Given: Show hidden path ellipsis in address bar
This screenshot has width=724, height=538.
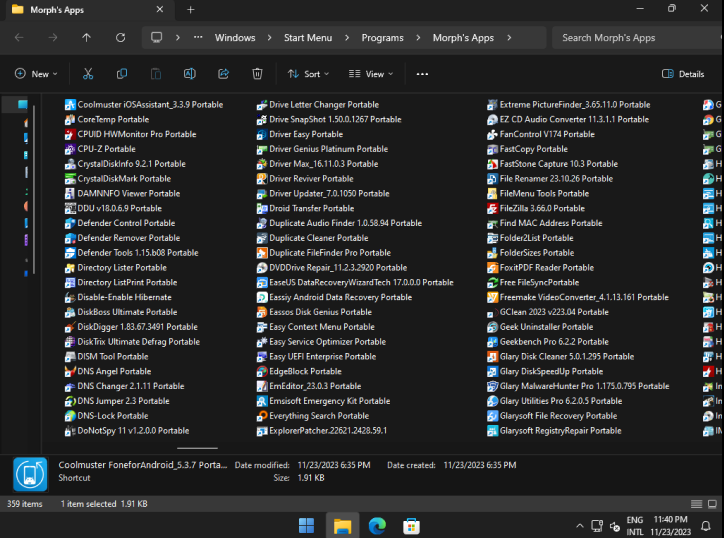Looking at the screenshot, I should click(x=198, y=37).
